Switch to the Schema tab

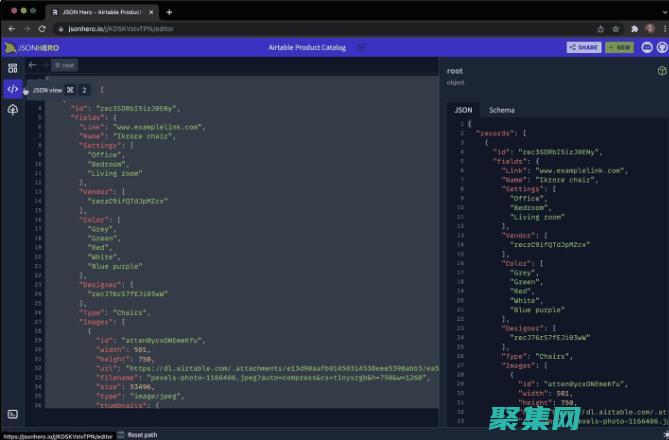pos(501,110)
